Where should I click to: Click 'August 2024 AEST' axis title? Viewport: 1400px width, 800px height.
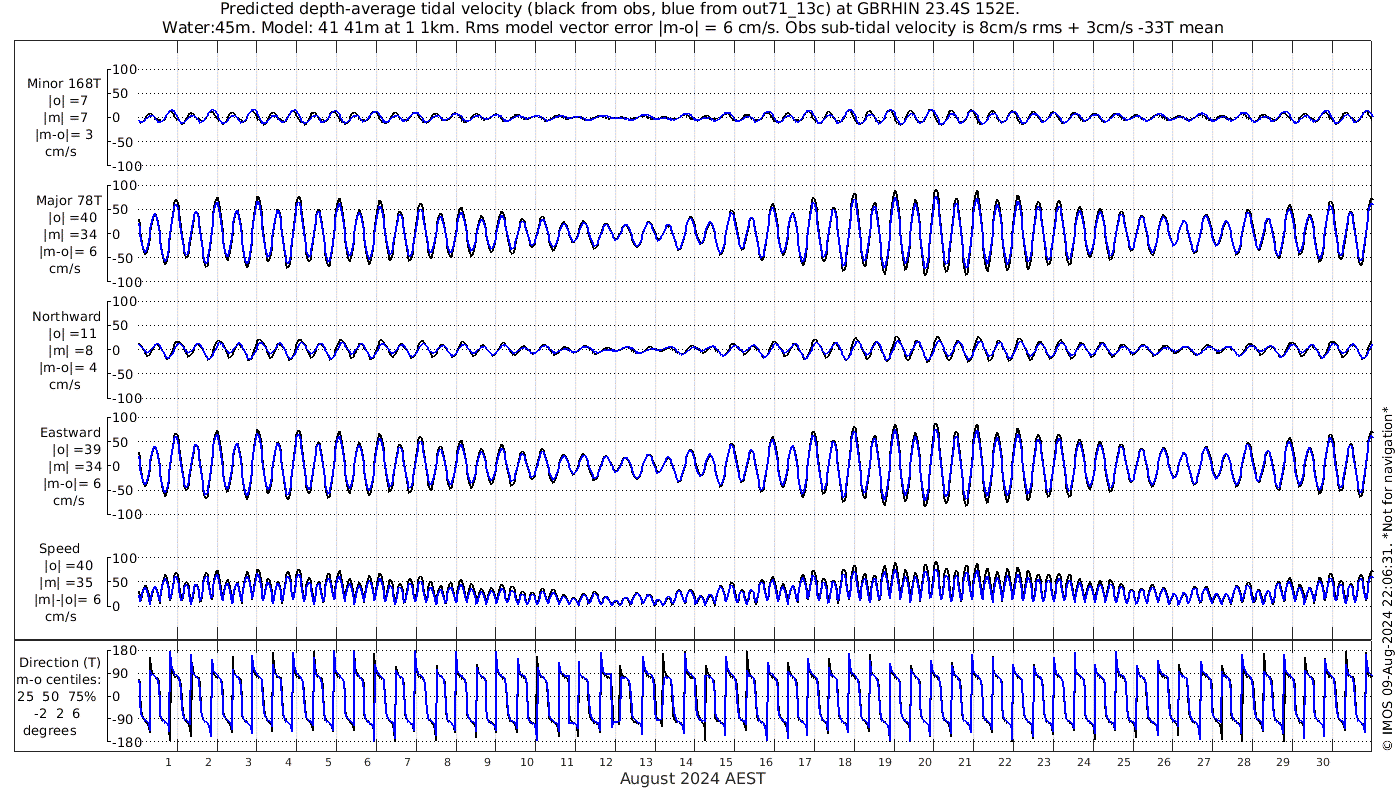pos(692,778)
